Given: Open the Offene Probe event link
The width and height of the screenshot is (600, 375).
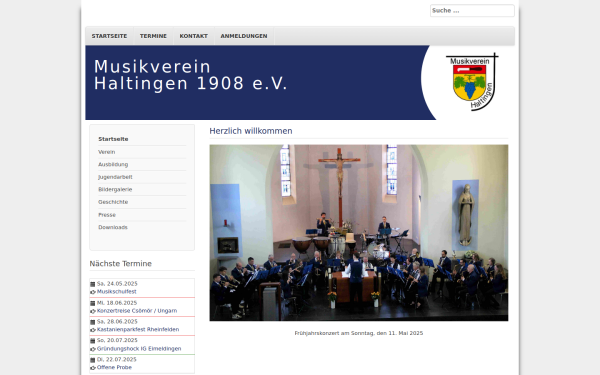Looking at the screenshot, I should click(x=114, y=367).
